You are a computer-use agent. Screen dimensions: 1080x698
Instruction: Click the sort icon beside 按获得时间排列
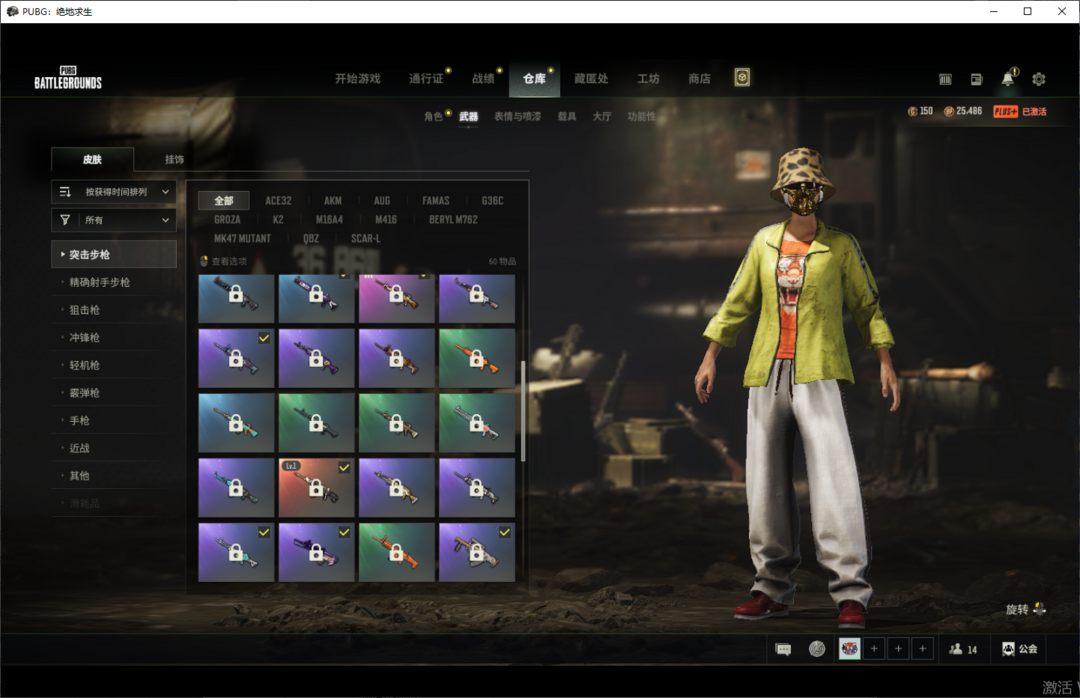[65, 192]
